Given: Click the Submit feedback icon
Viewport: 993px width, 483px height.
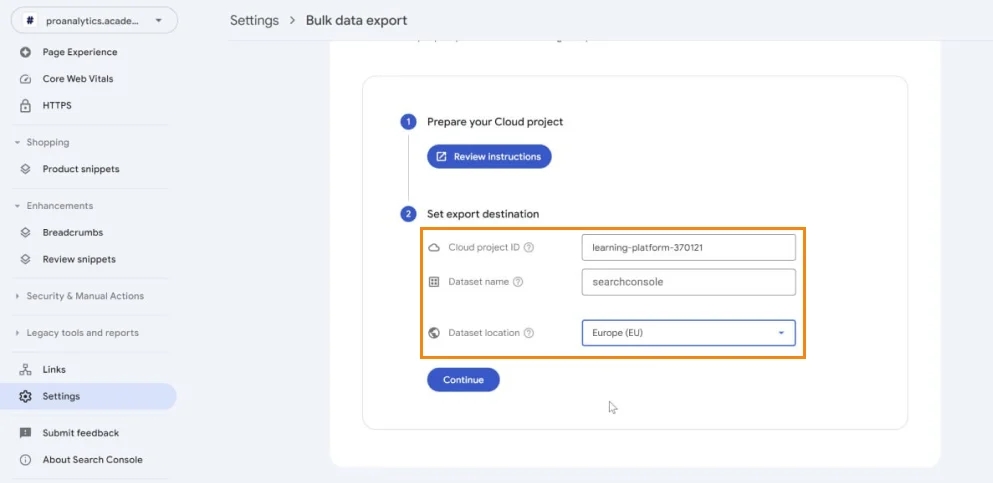Looking at the screenshot, I should 25,433.
